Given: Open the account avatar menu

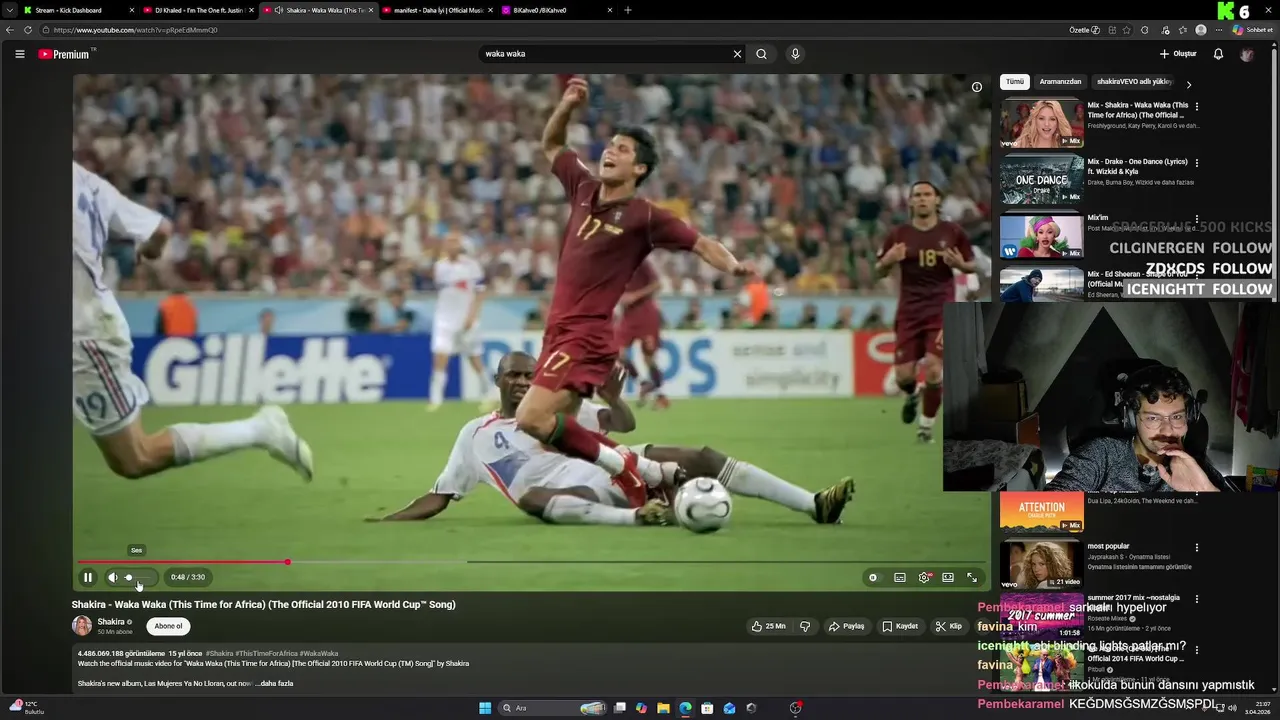Looking at the screenshot, I should pyautogui.click(x=1246, y=54).
